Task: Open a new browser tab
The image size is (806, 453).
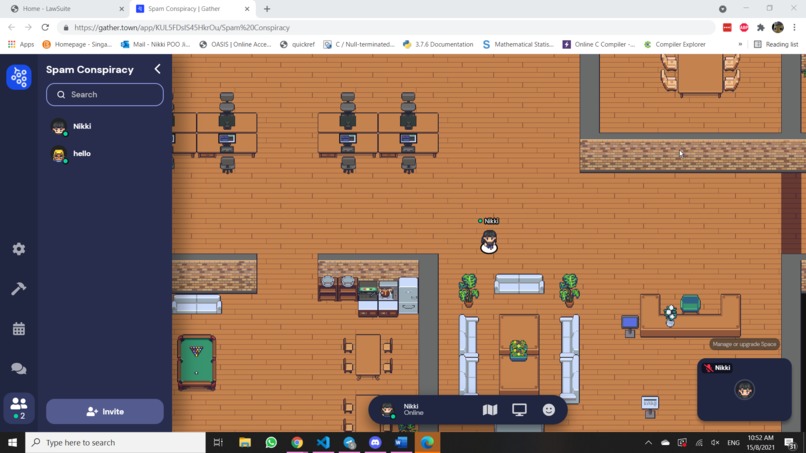Action: [267, 9]
